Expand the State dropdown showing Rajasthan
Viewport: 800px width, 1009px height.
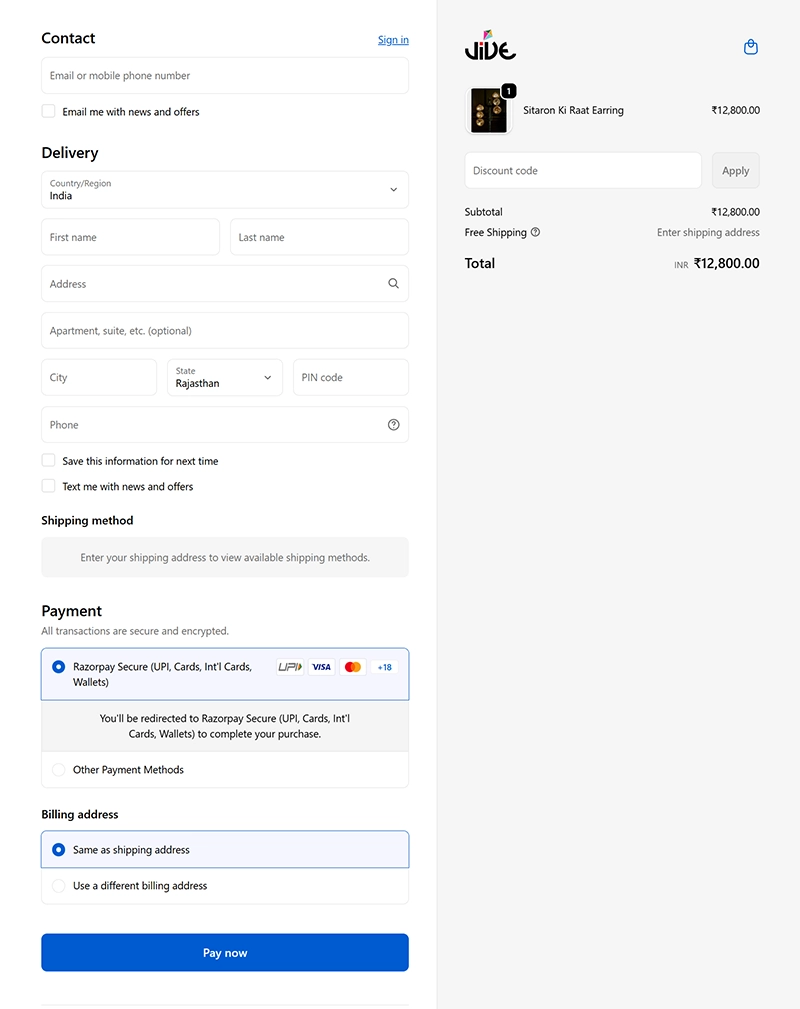click(x=225, y=378)
